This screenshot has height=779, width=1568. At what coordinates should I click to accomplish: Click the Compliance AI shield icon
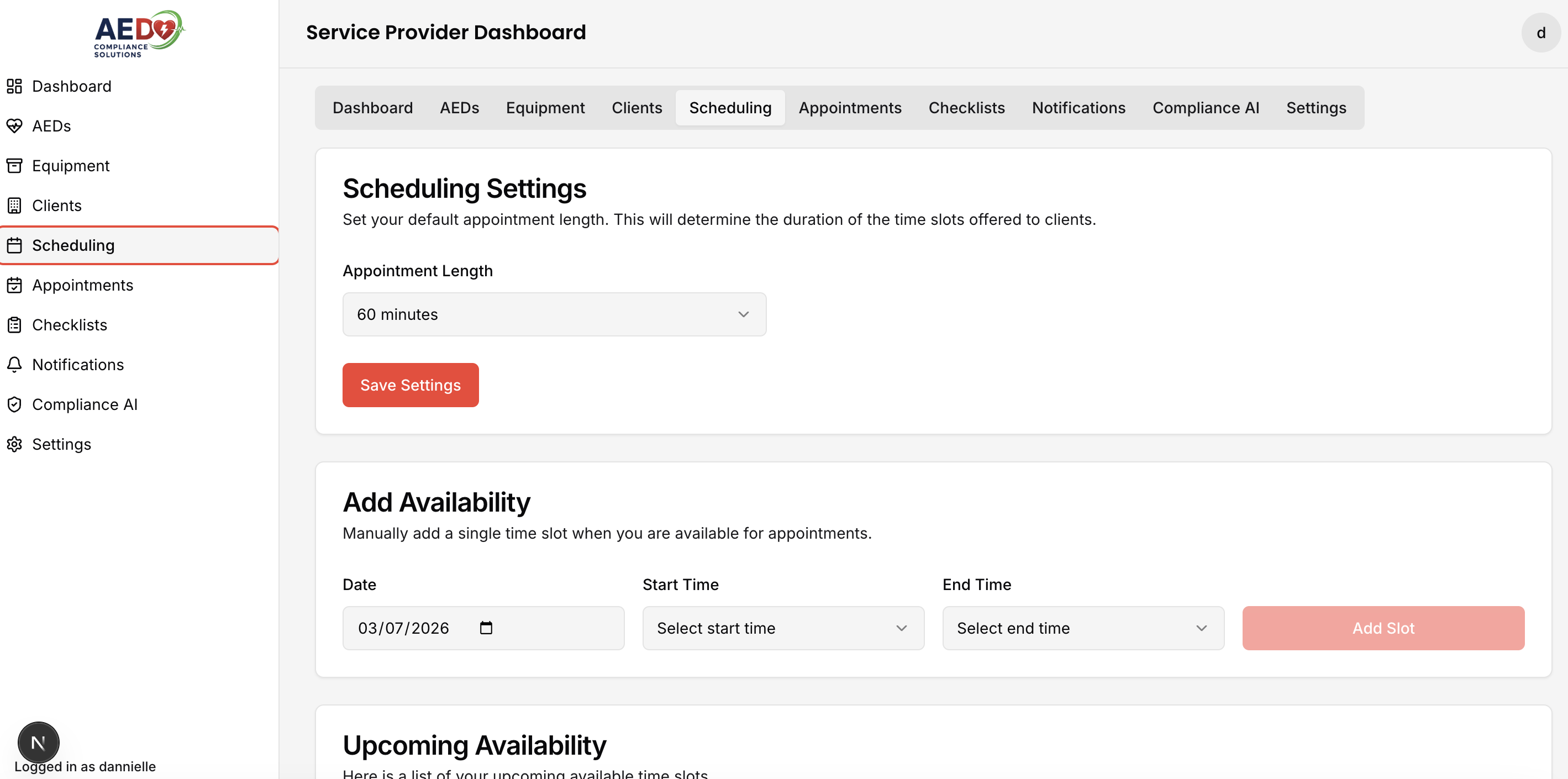[x=14, y=405]
